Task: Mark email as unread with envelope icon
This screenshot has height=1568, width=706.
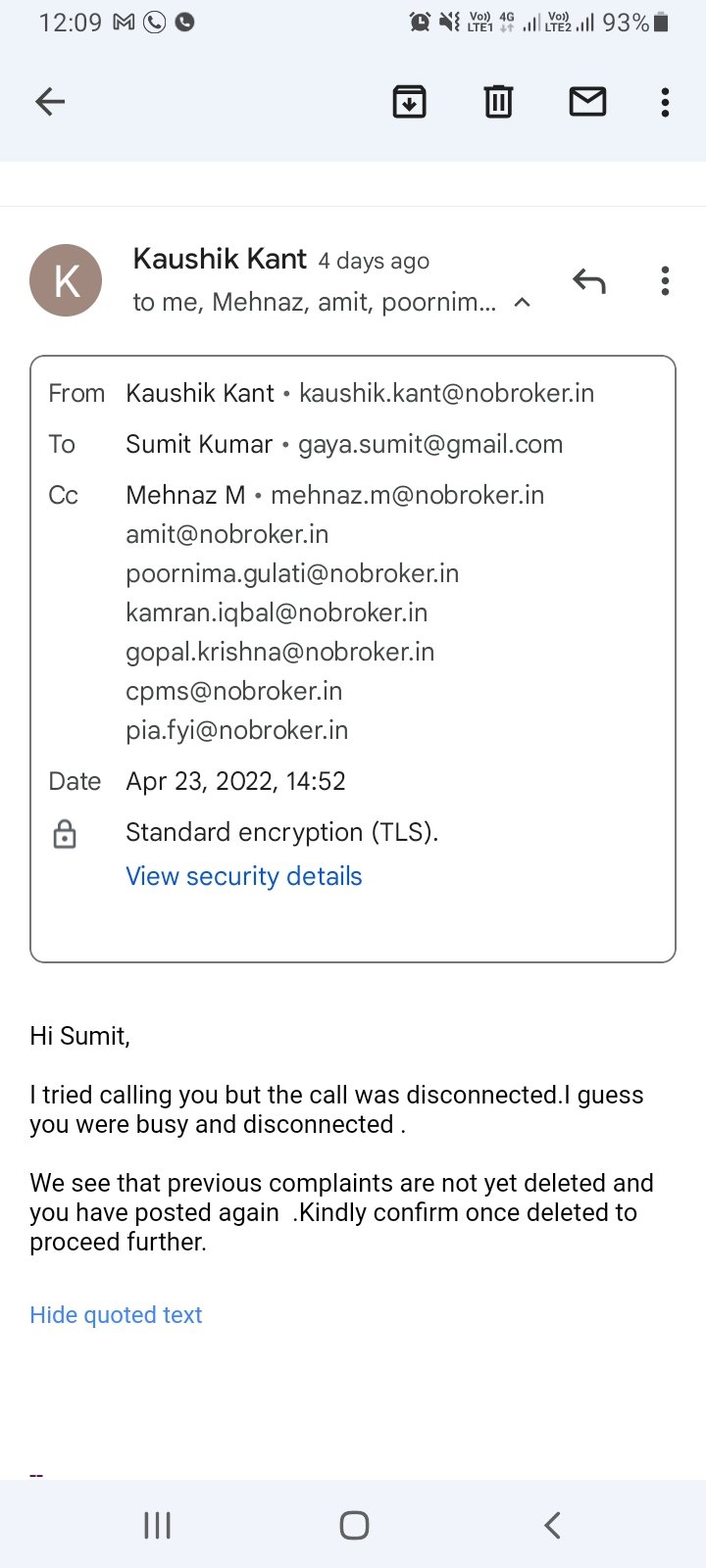Action: (587, 102)
